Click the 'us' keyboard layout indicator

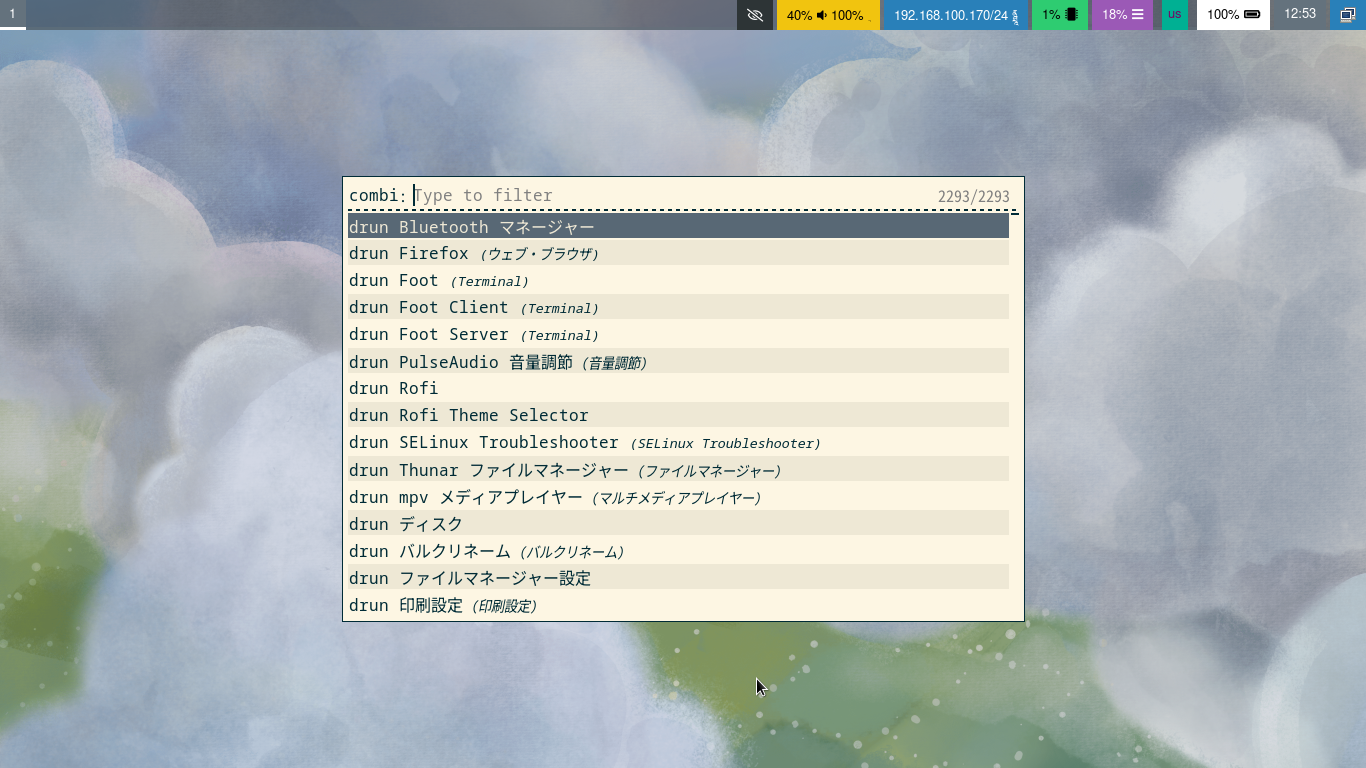click(1174, 15)
